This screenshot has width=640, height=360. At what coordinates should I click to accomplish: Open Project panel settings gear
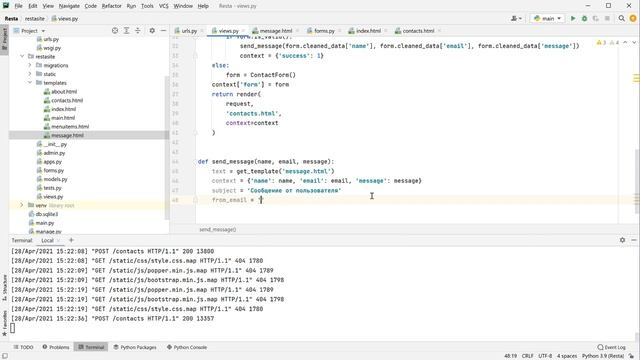pos(152,31)
